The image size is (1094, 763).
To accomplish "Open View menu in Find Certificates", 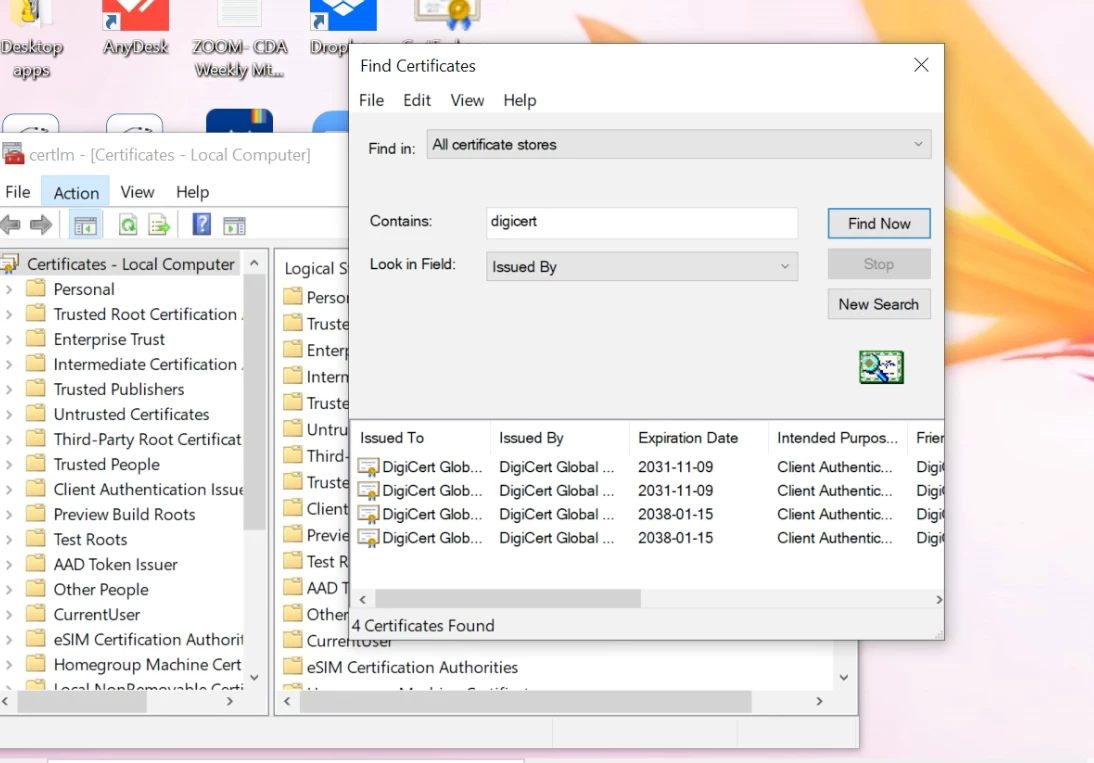I will pos(467,100).
